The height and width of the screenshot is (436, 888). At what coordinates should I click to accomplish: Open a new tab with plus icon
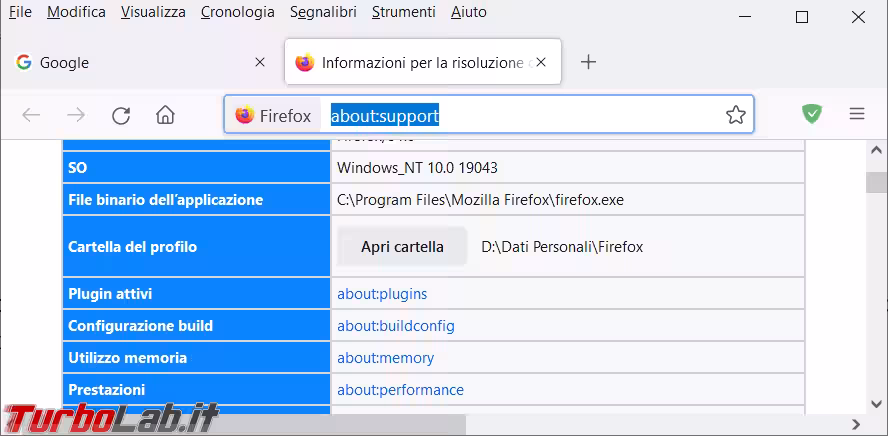click(589, 62)
